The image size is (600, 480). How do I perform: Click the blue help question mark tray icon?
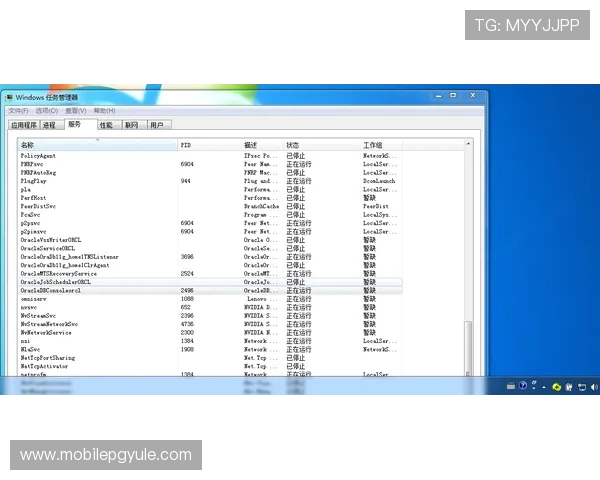(523, 386)
